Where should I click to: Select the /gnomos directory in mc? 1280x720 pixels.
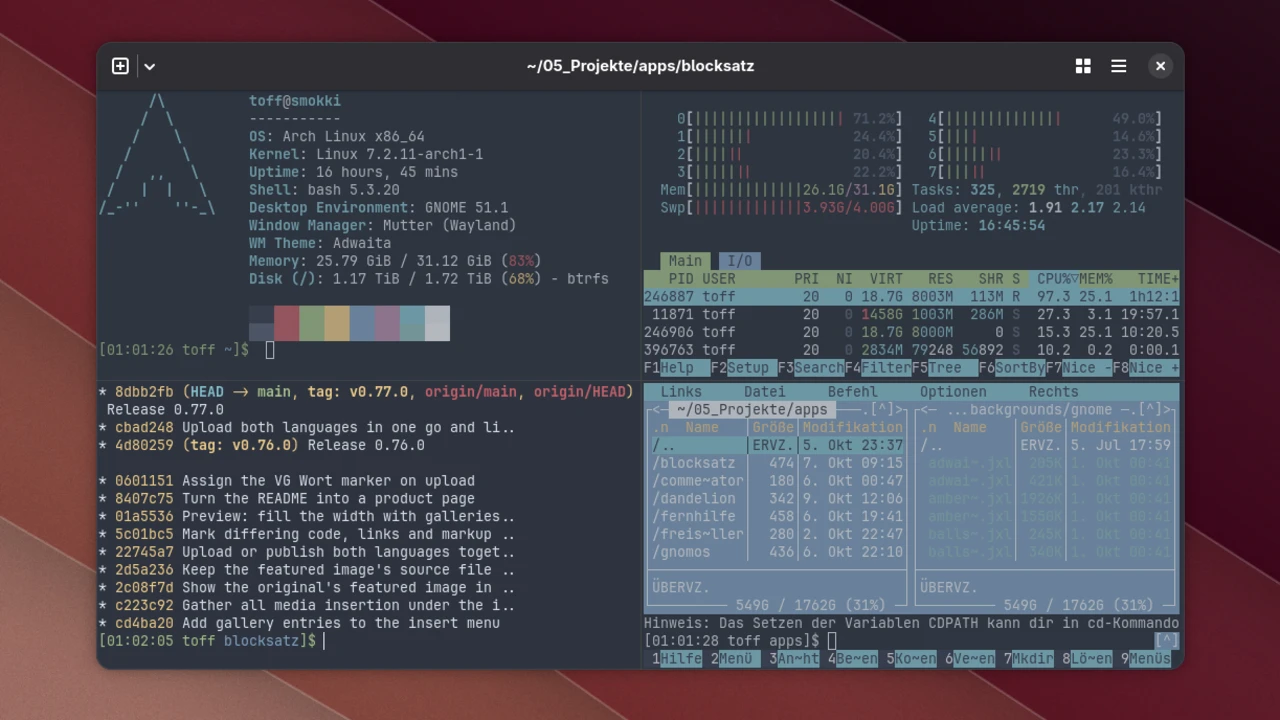click(777, 552)
